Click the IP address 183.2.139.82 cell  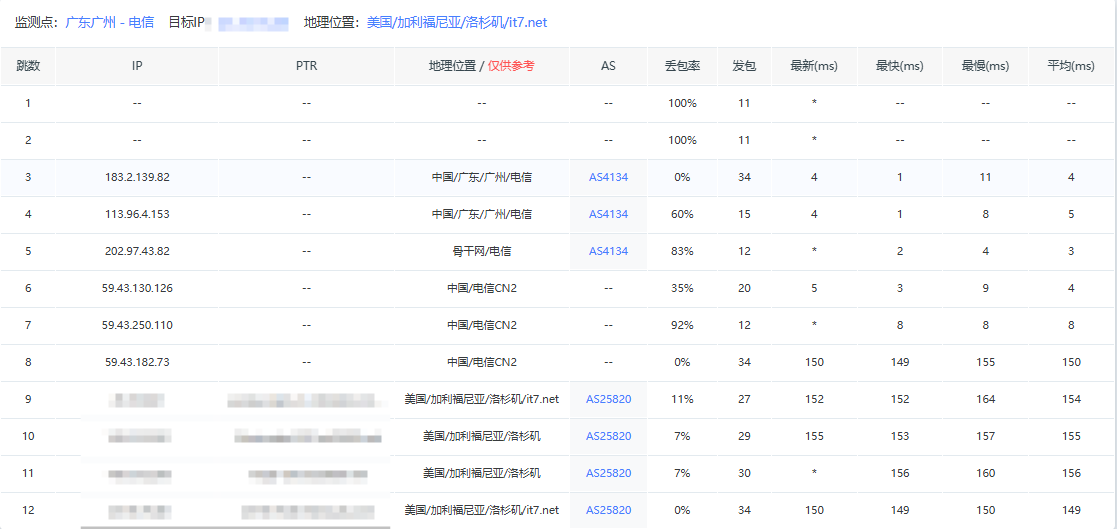137,177
